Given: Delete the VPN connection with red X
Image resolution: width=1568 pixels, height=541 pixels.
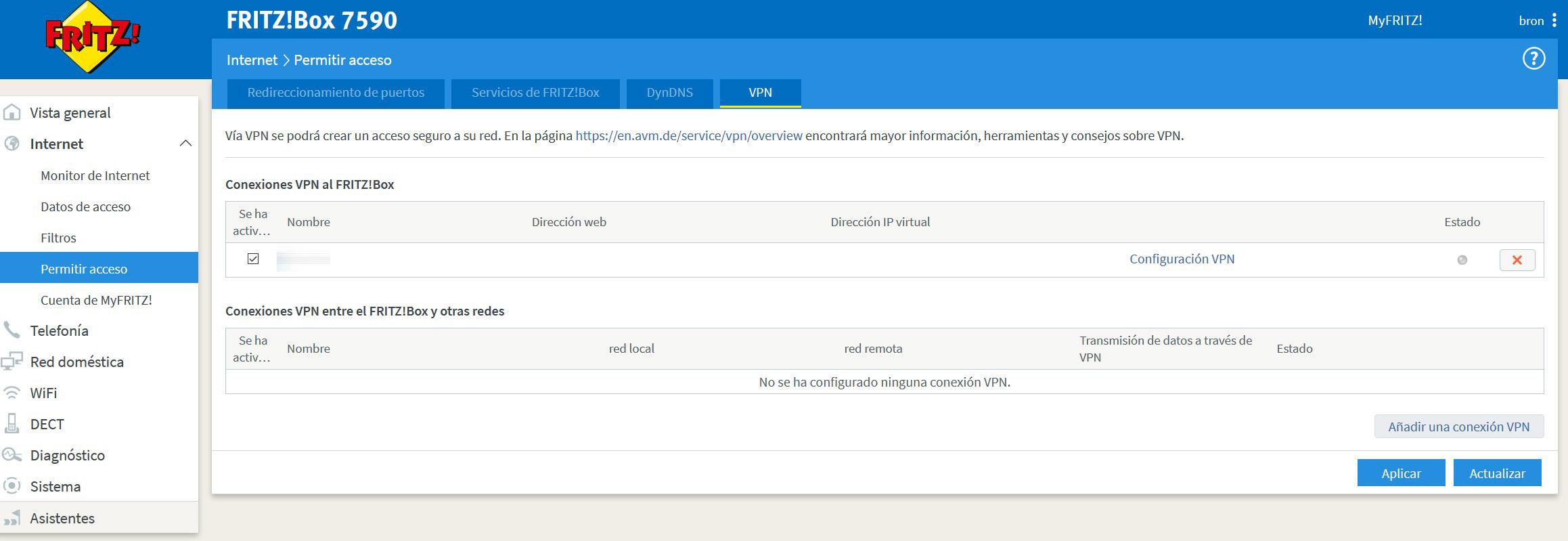Looking at the screenshot, I should coord(1517,260).
